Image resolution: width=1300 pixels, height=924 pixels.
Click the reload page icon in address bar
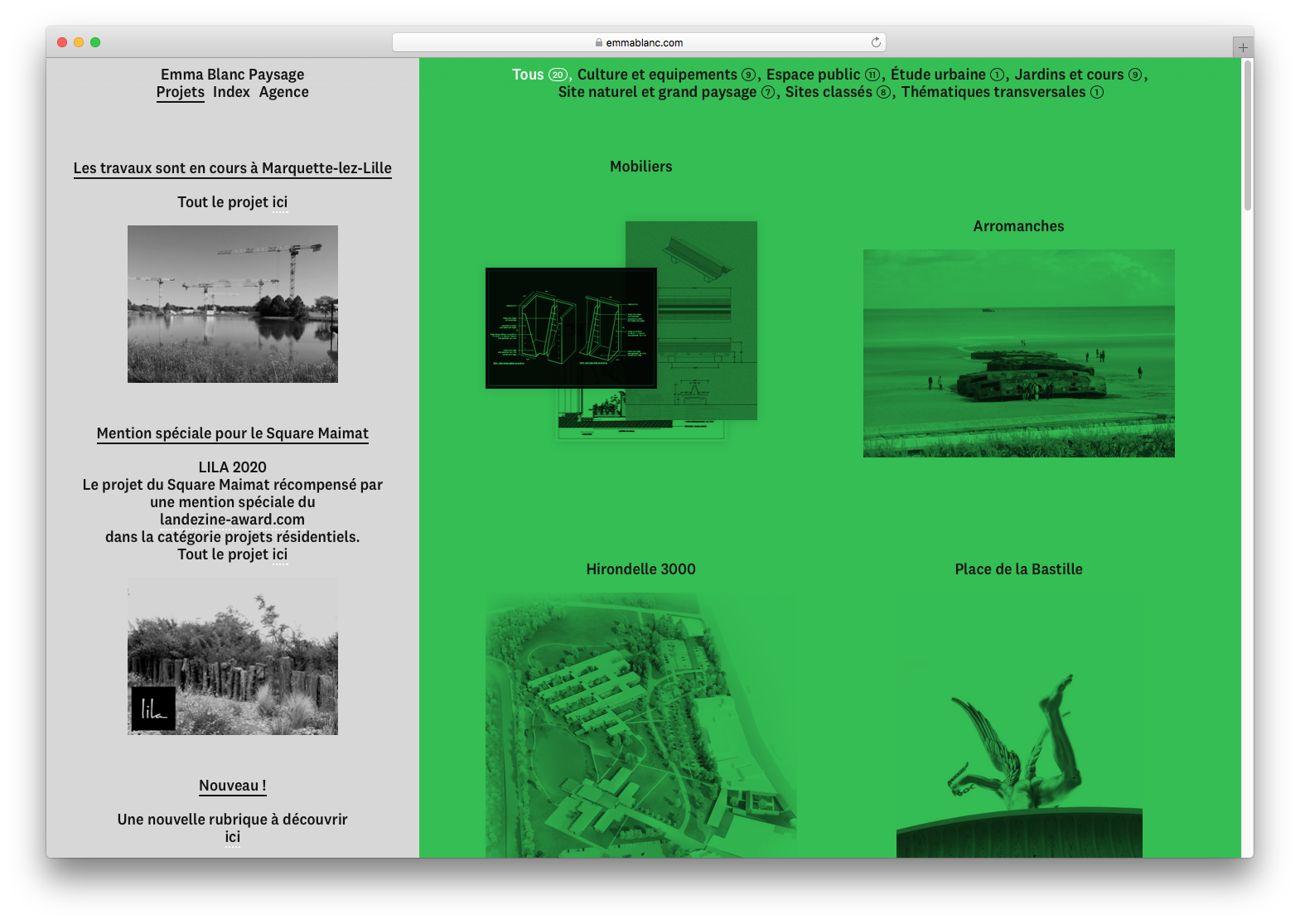tap(876, 42)
